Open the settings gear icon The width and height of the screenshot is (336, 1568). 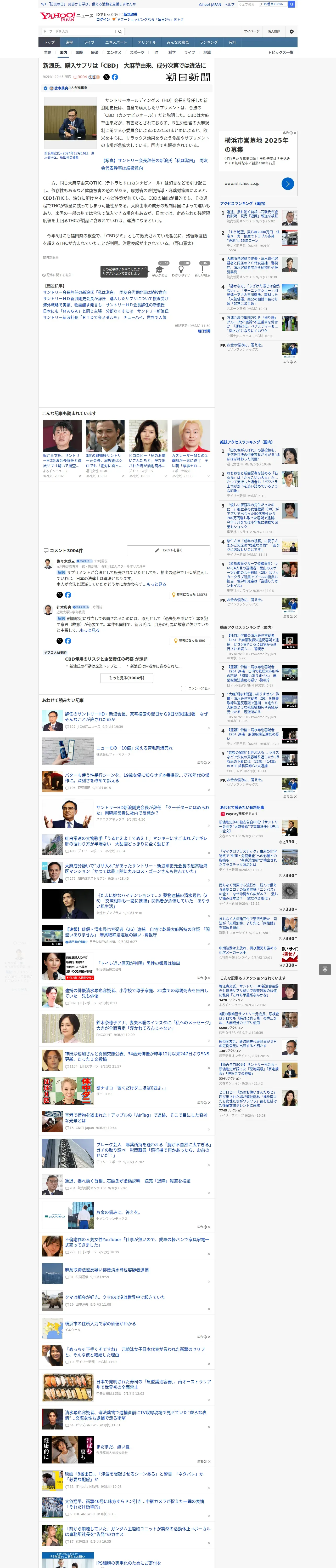click(x=292, y=32)
